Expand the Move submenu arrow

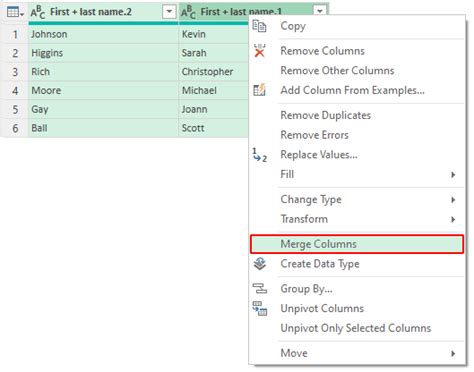453,353
